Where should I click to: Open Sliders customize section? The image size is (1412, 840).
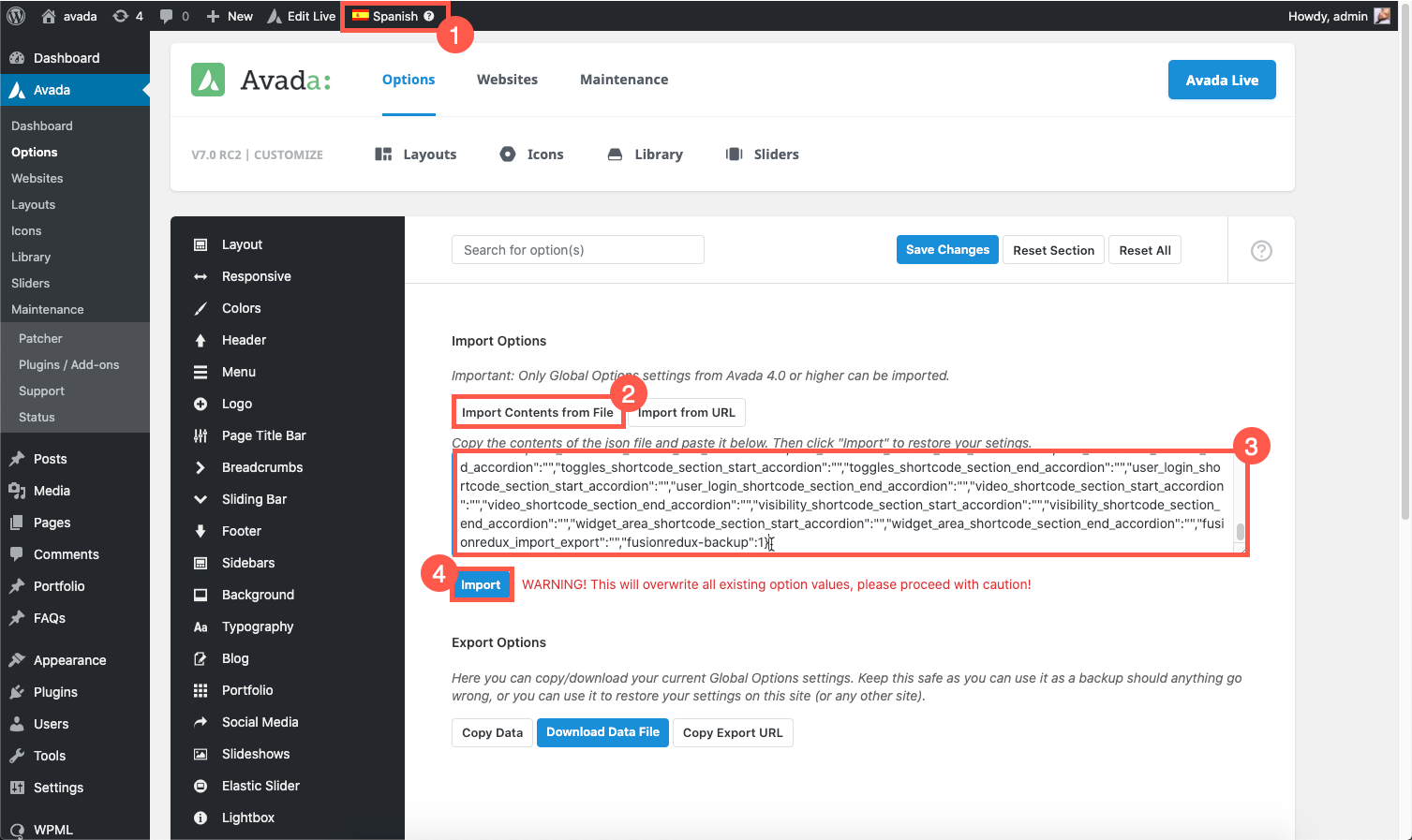pos(762,155)
